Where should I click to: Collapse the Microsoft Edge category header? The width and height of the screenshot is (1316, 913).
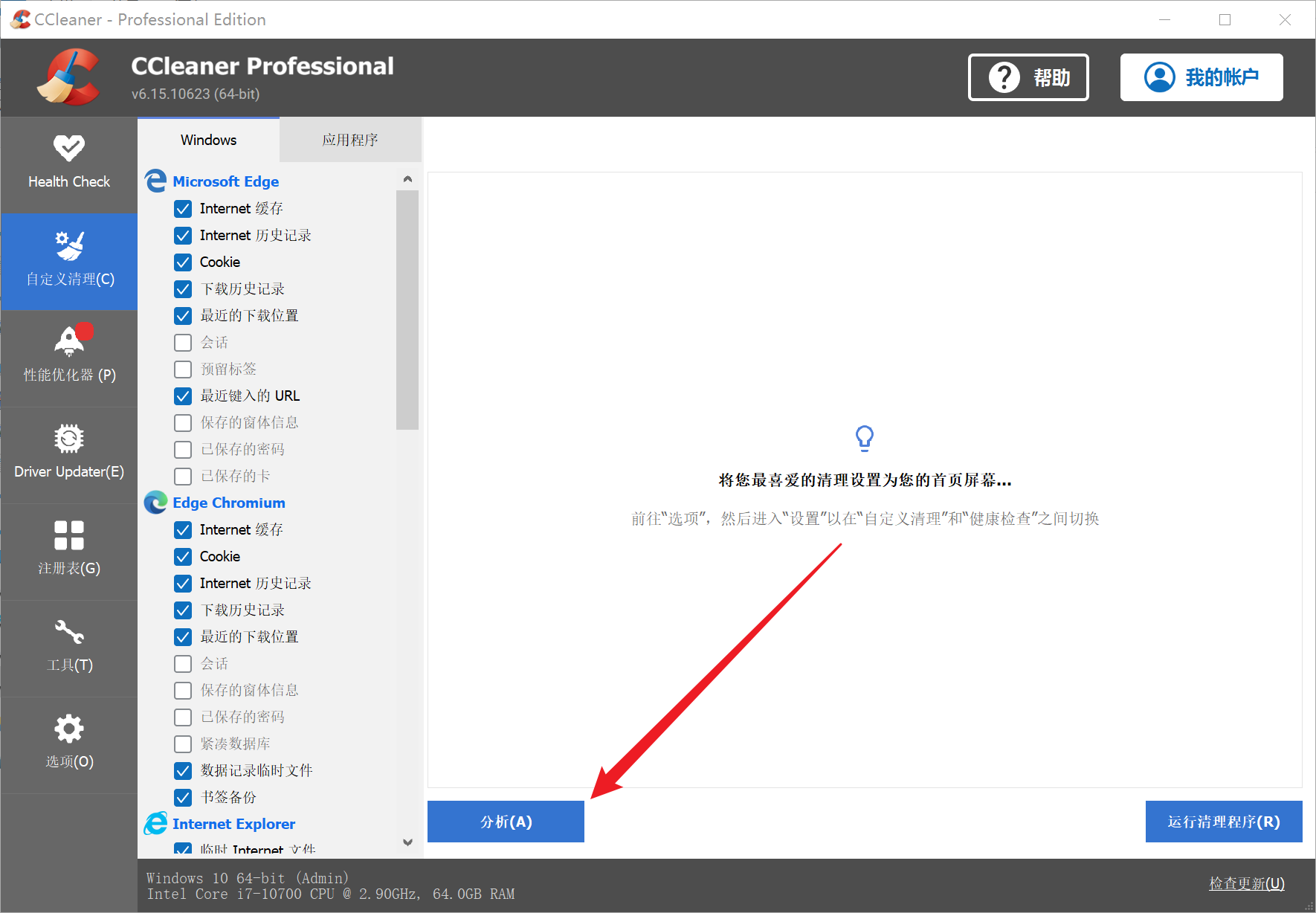tap(225, 181)
